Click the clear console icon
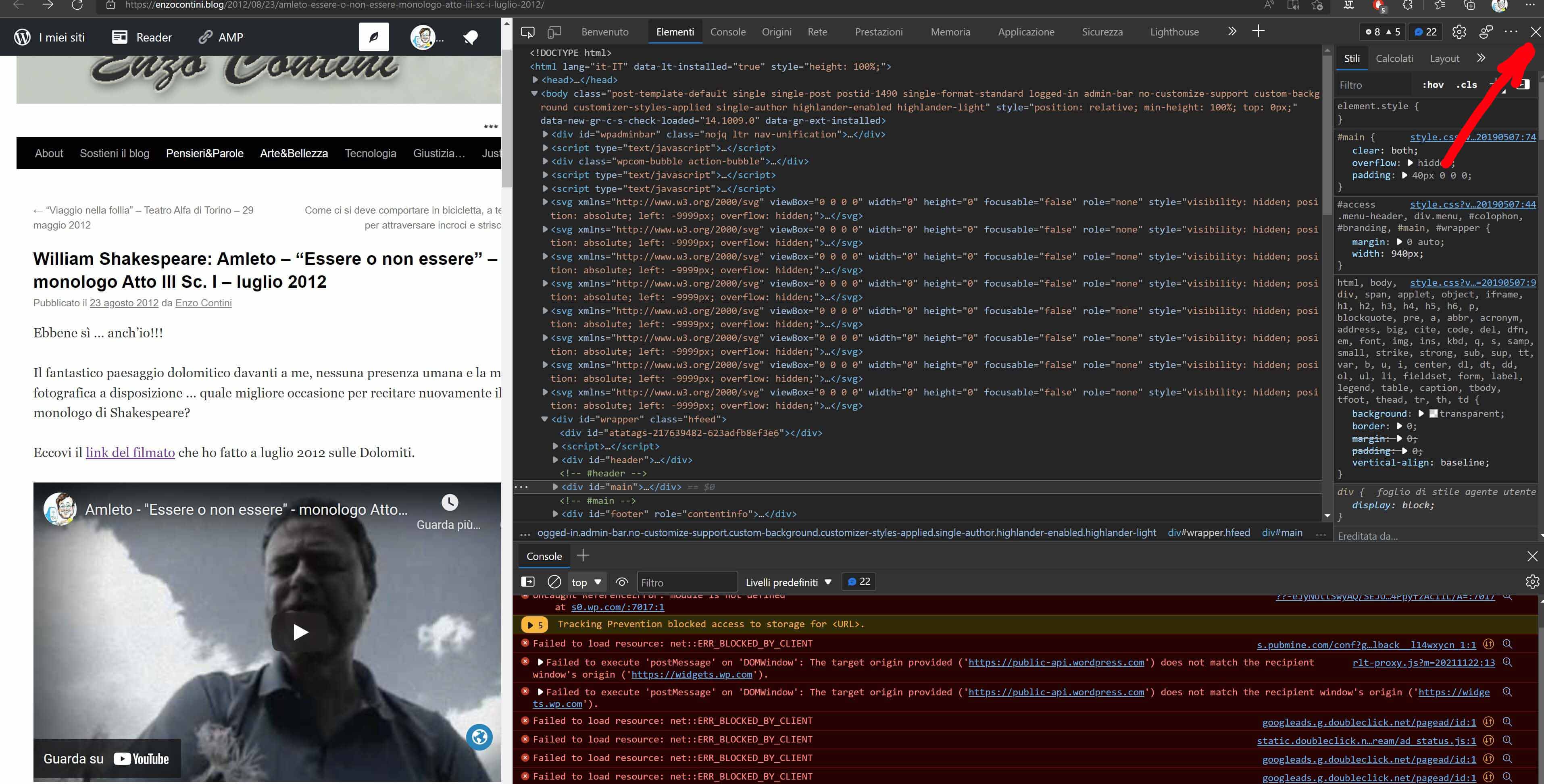 tap(554, 582)
